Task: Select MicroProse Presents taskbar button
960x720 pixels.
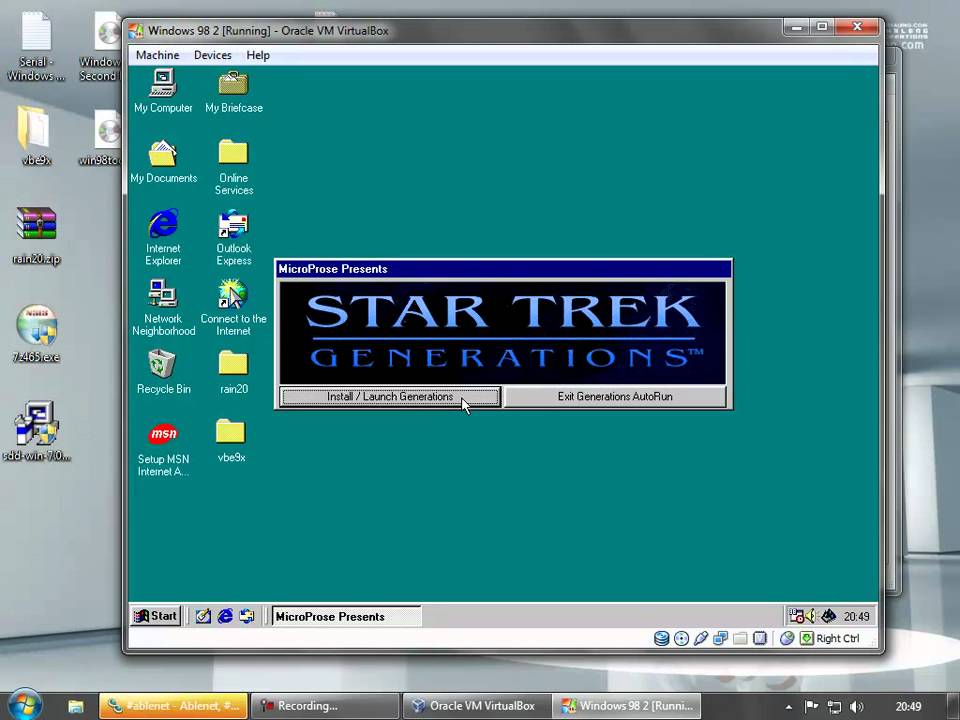Action: point(346,617)
